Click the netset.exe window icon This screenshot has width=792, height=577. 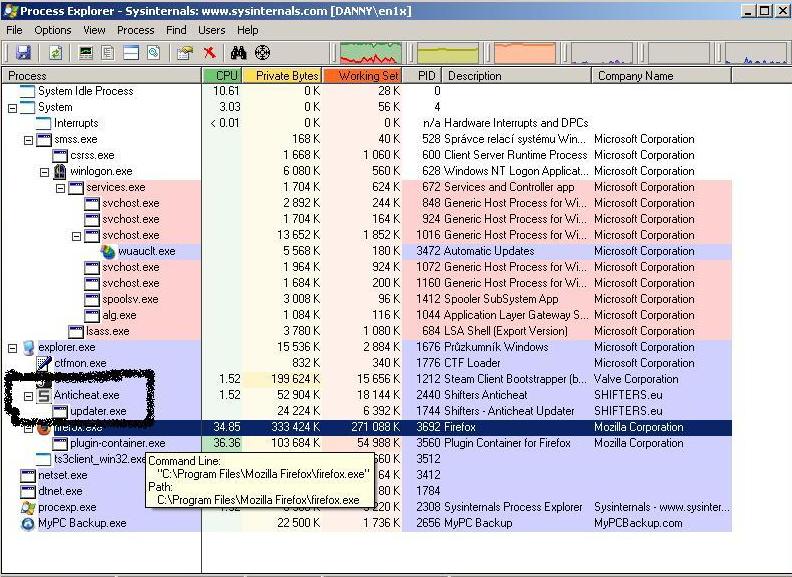click(x=28, y=475)
